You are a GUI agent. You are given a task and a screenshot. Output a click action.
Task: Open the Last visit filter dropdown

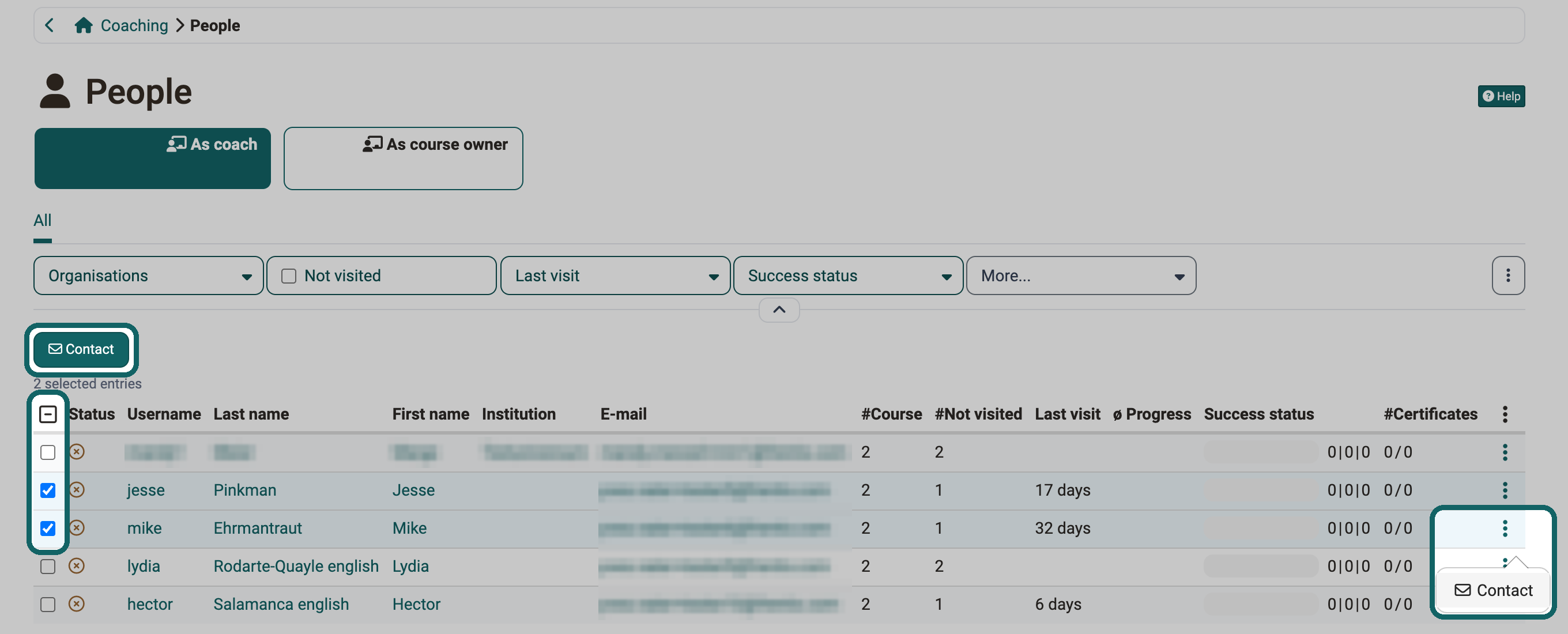coord(615,276)
